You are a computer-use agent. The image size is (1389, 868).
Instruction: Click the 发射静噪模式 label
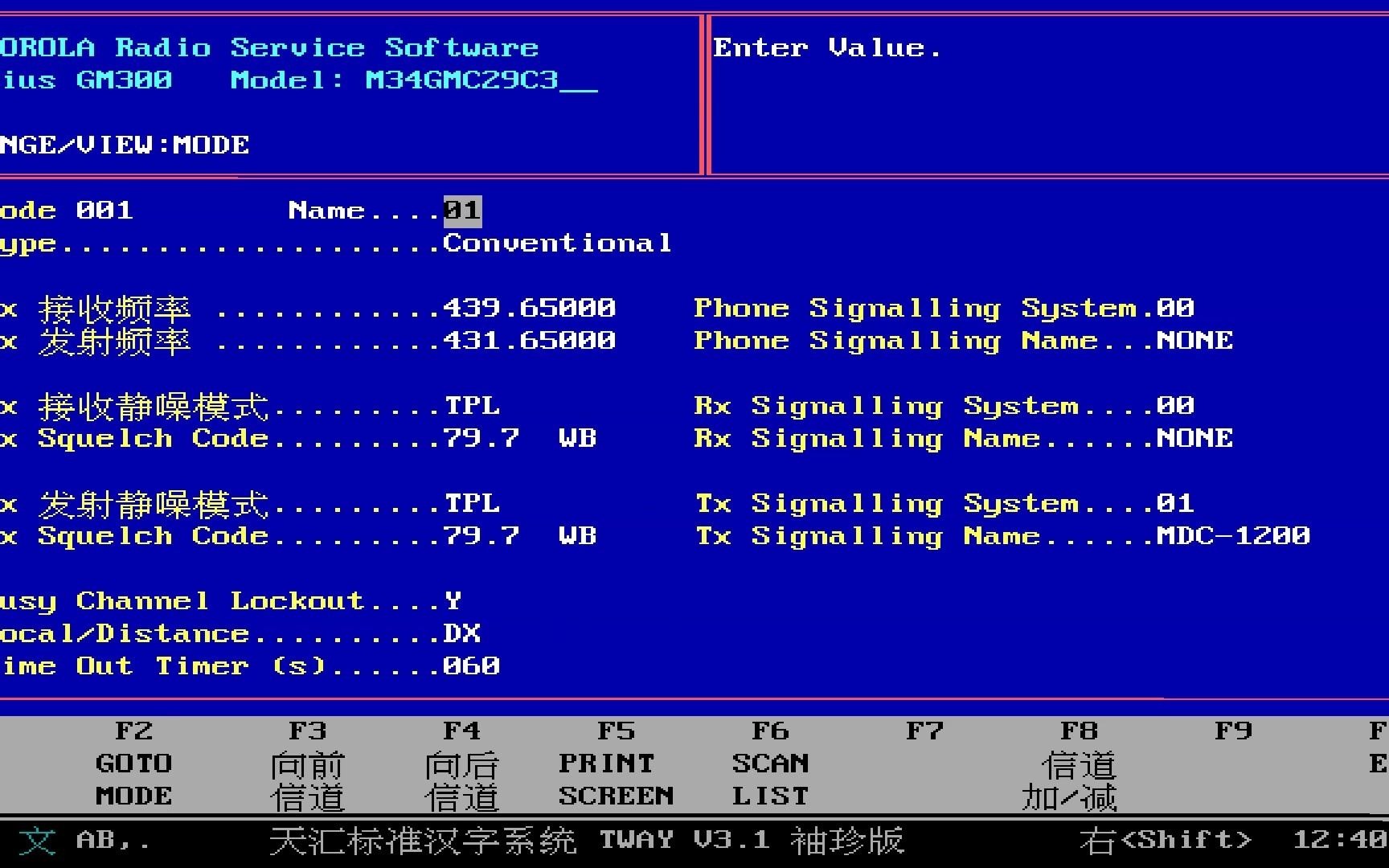click(x=153, y=504)
